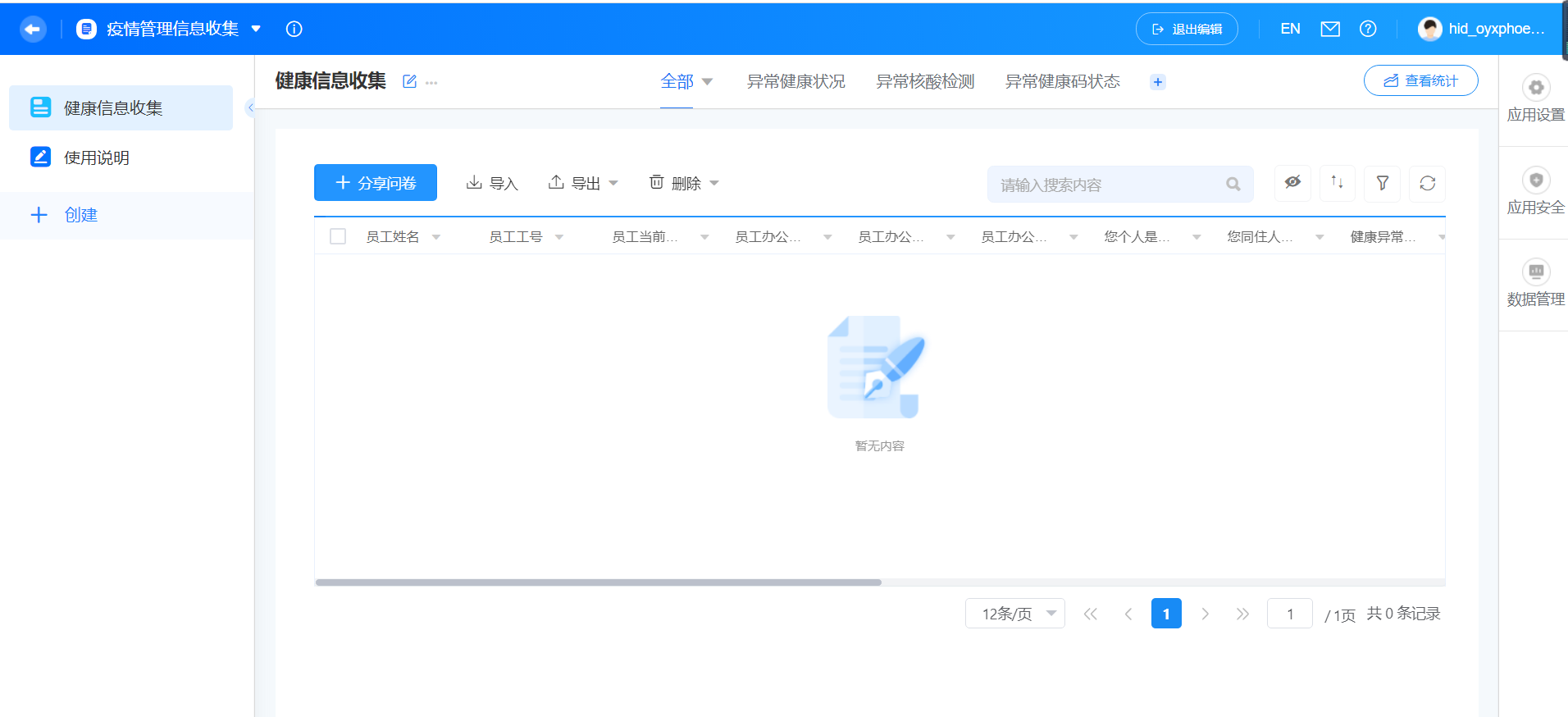
Task: Click the 查看统计 button
Action: [1421, 80]
